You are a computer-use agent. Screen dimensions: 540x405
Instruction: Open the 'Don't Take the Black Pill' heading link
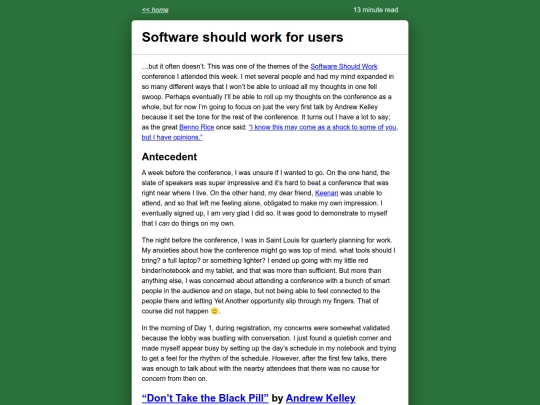(x=205, y=398)
